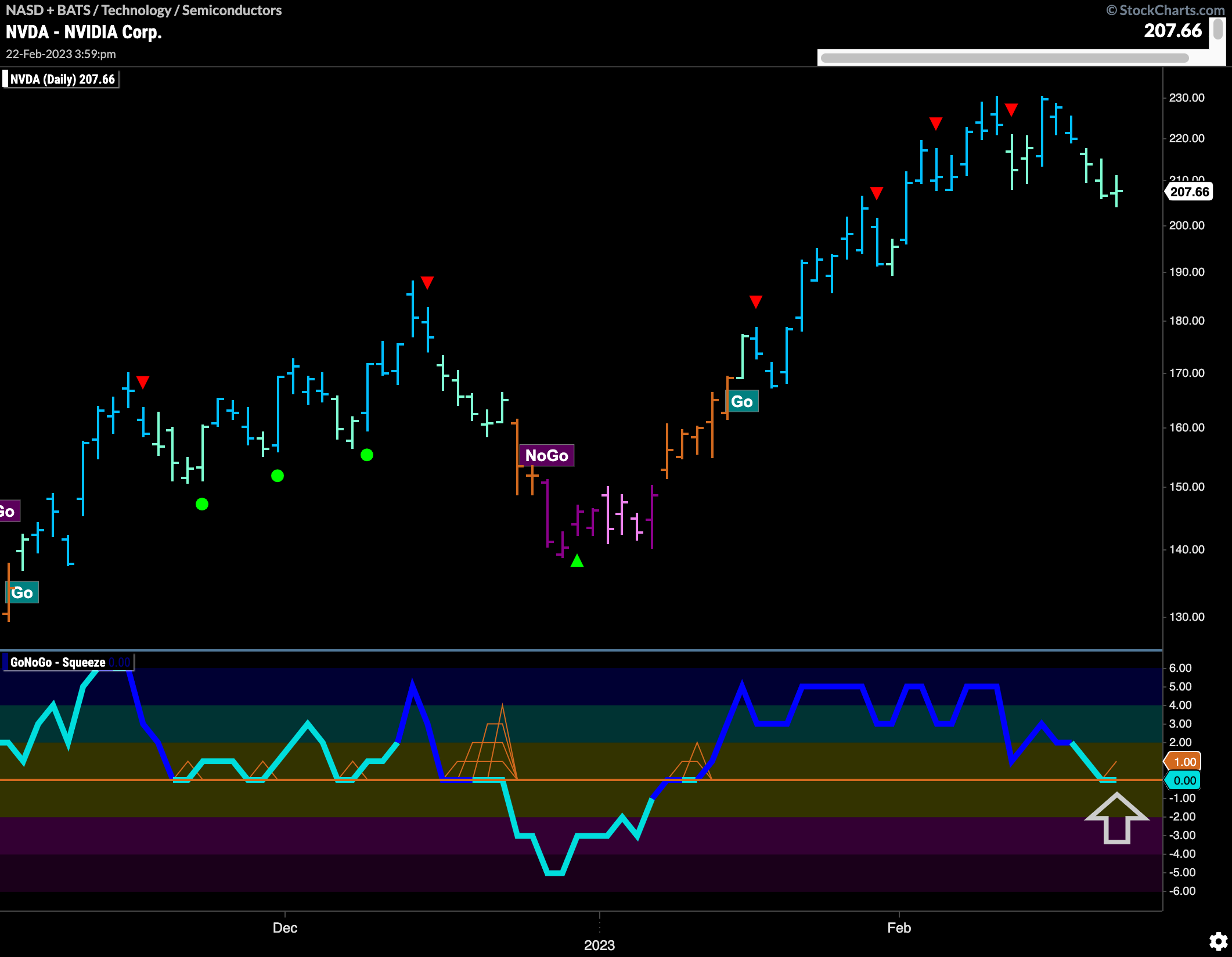Click the NVDA (Daily) 207.66 legend label

[x=62, y=79]
